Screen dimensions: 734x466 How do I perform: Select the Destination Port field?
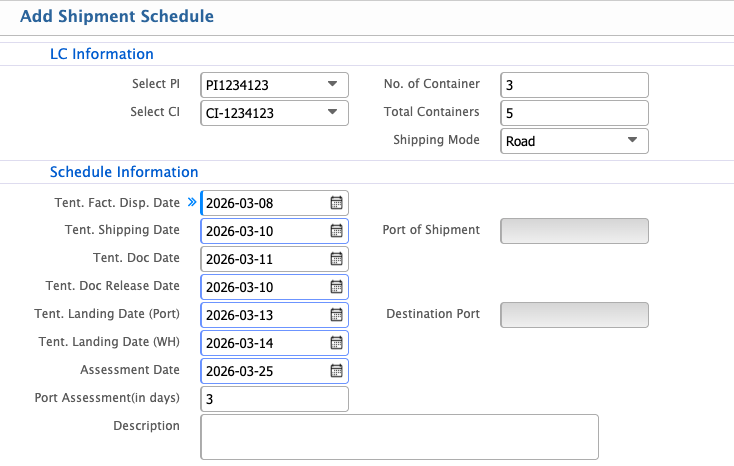tap(574, 315)
